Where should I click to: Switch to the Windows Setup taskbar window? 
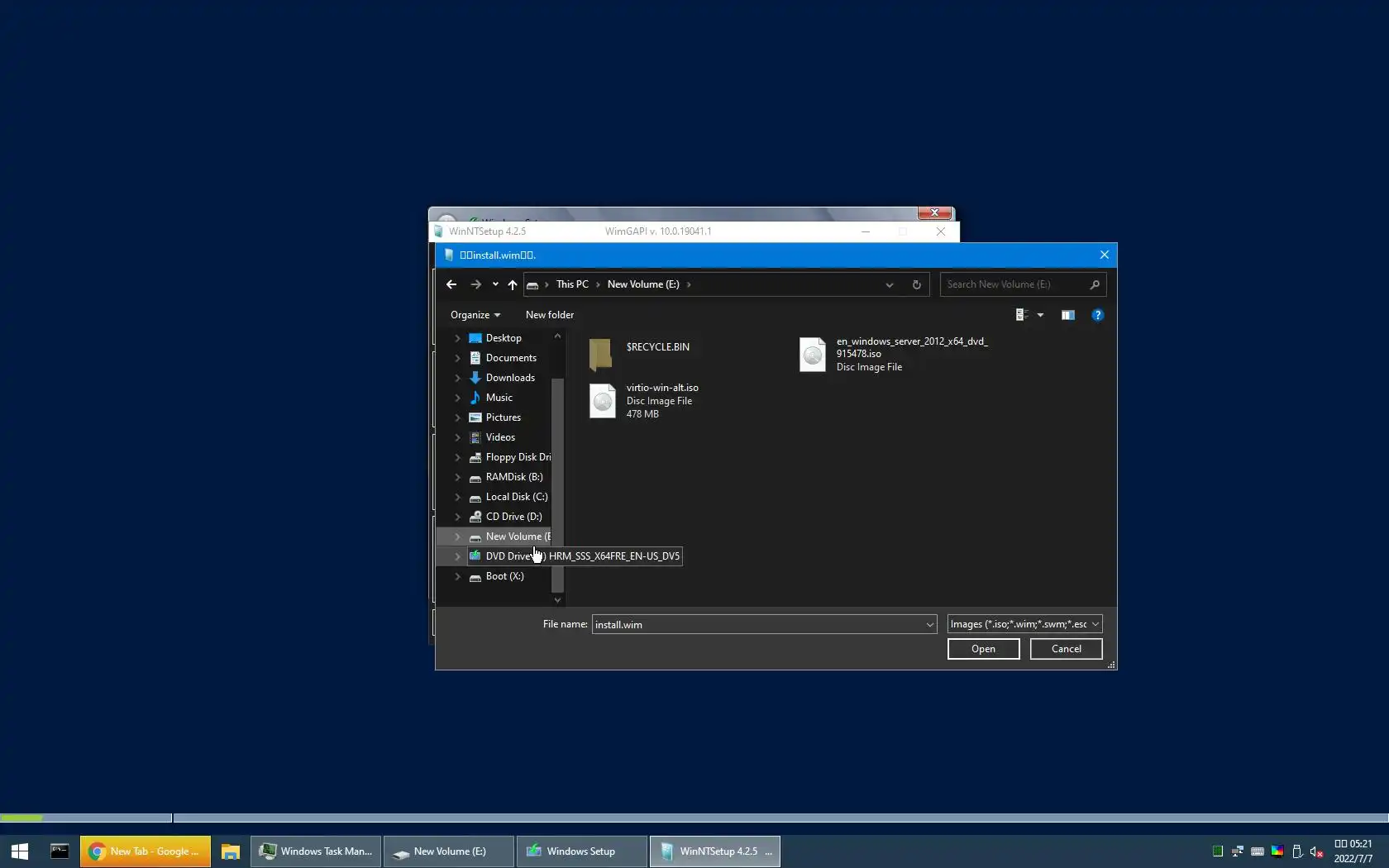pyautogui.click(x=582, y=851)
